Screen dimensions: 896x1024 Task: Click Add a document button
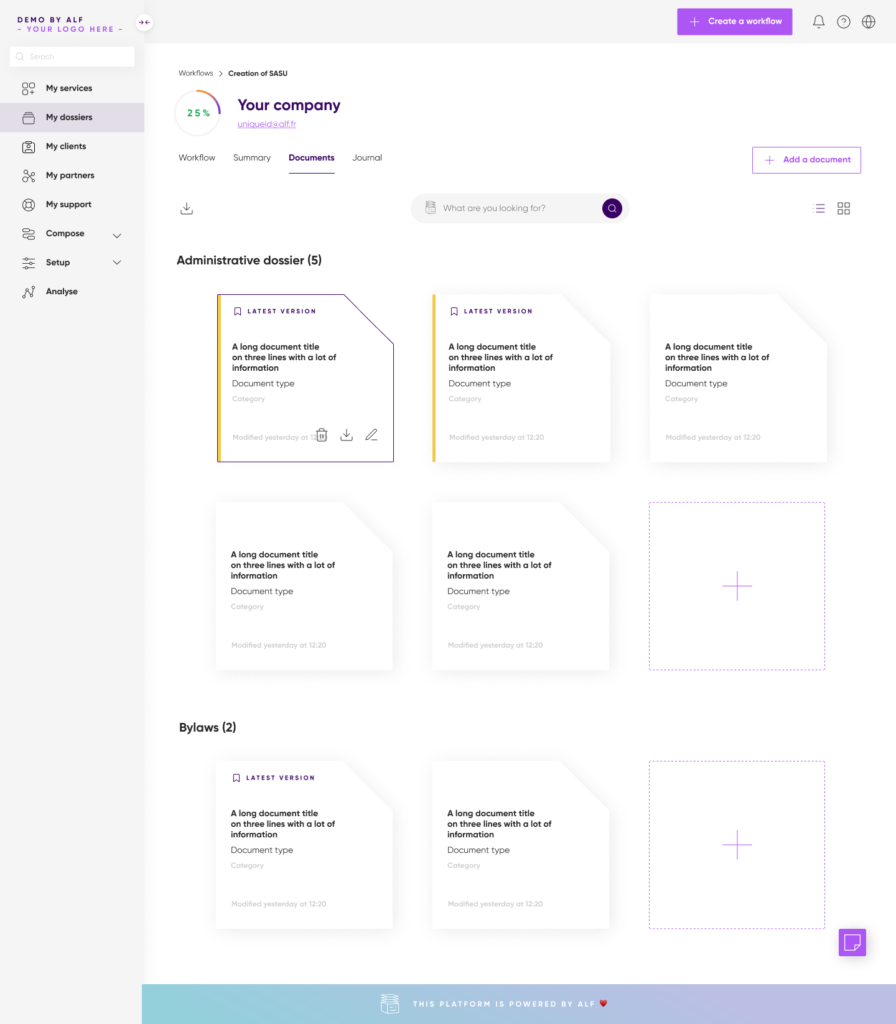point(807,160)
